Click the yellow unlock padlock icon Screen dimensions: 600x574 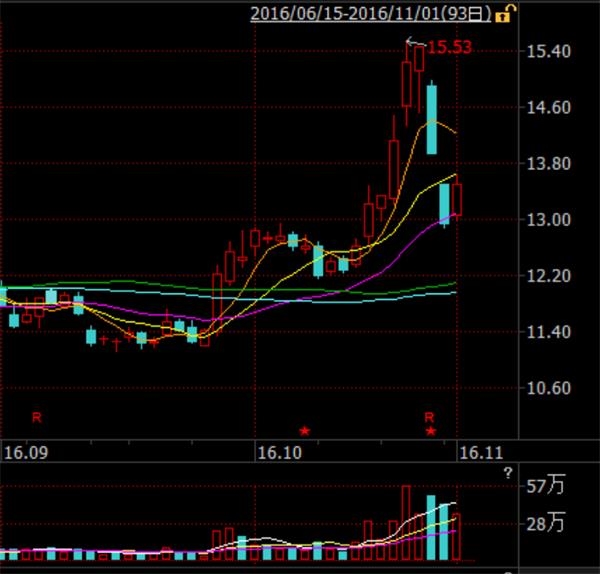click(509, 13)
